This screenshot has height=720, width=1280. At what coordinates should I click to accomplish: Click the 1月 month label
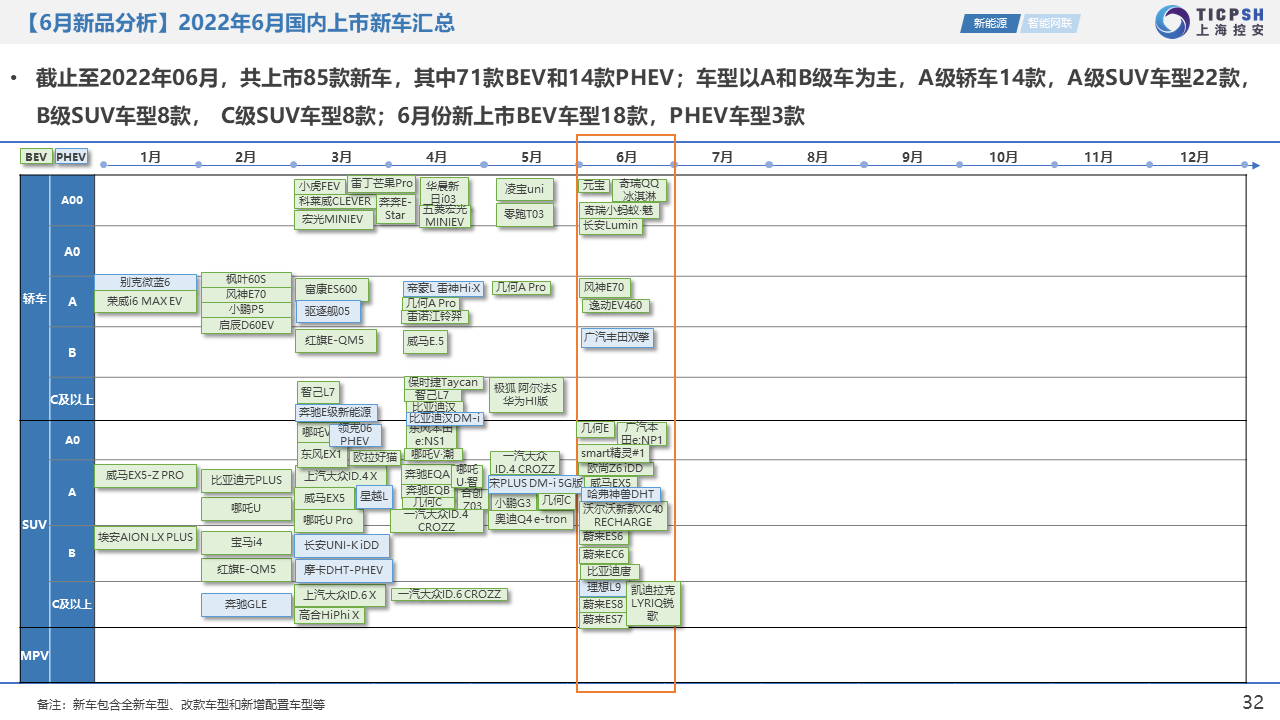pyautogui.click(x=150, y=157)
